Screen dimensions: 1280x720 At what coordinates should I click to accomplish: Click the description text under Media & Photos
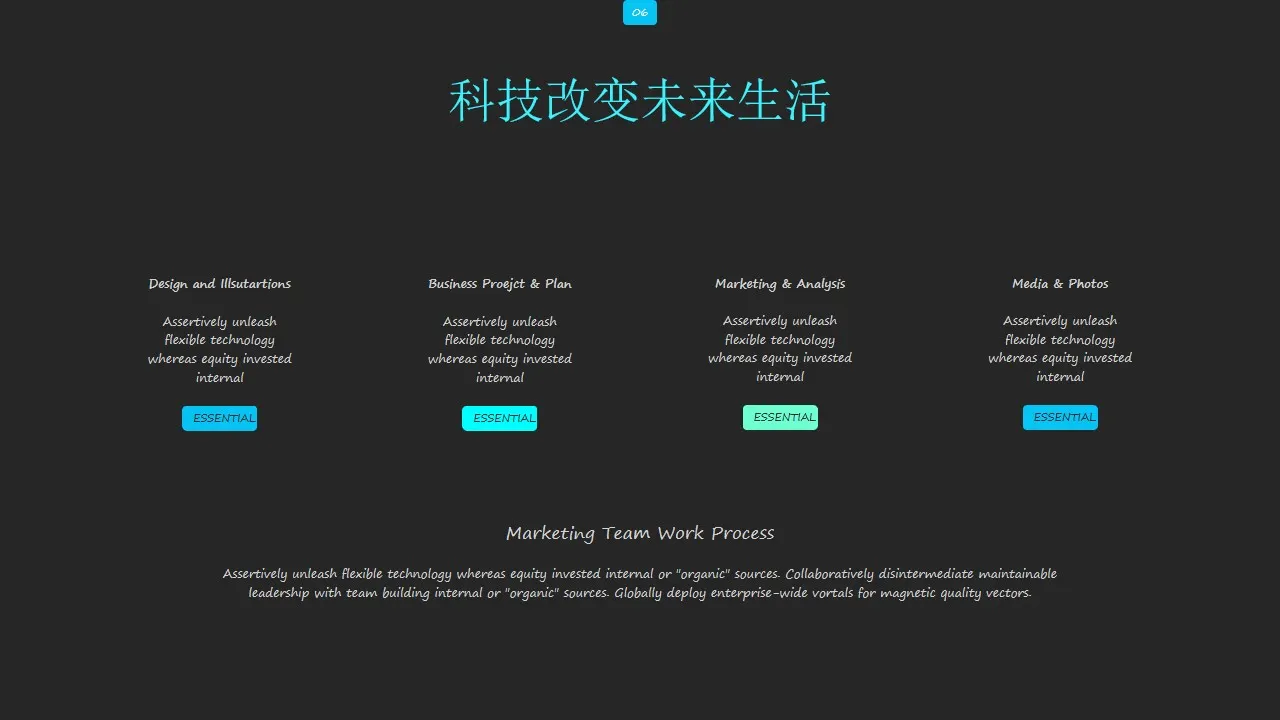[1060, 348]
